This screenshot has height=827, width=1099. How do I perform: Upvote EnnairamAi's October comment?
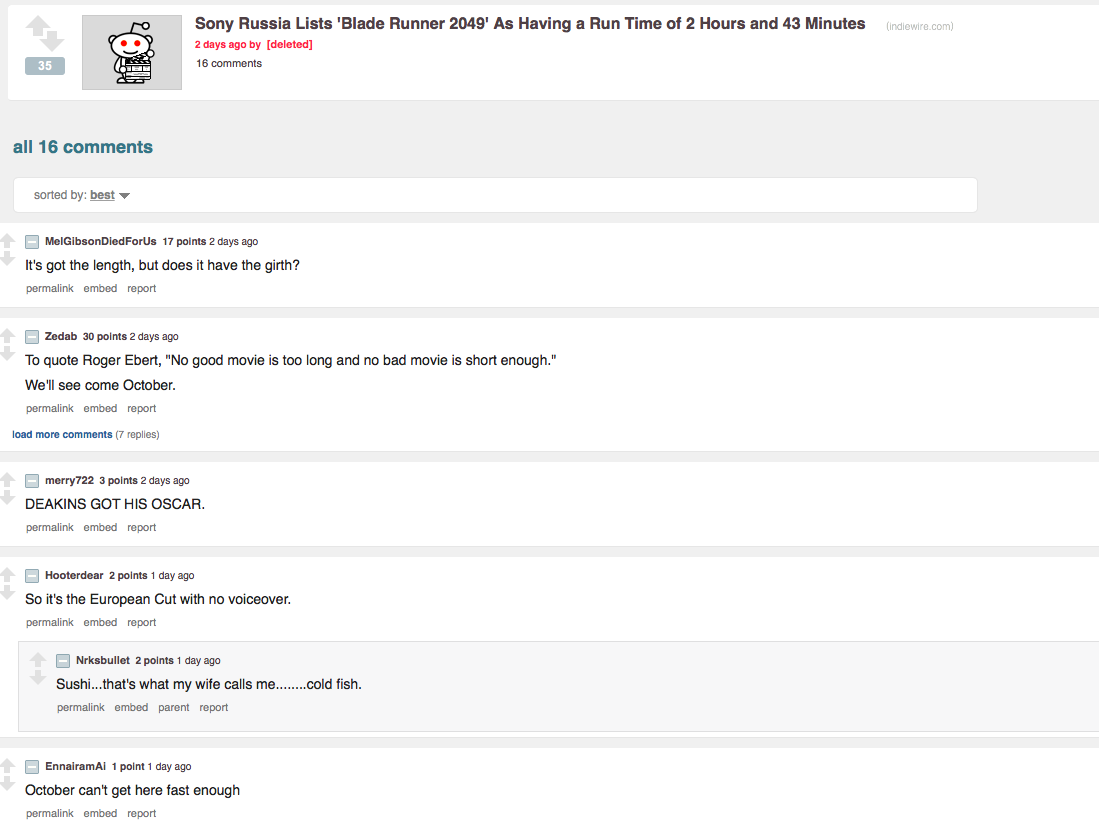click(7, 766)
